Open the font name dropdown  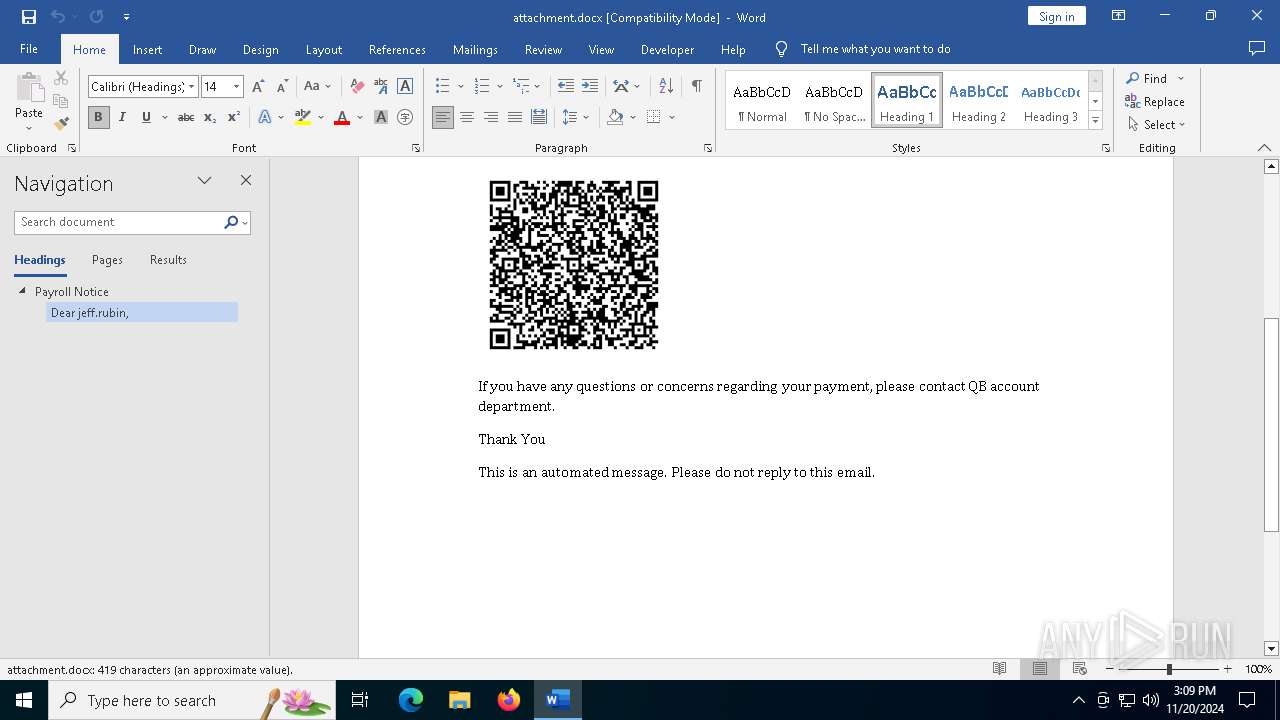191,87
